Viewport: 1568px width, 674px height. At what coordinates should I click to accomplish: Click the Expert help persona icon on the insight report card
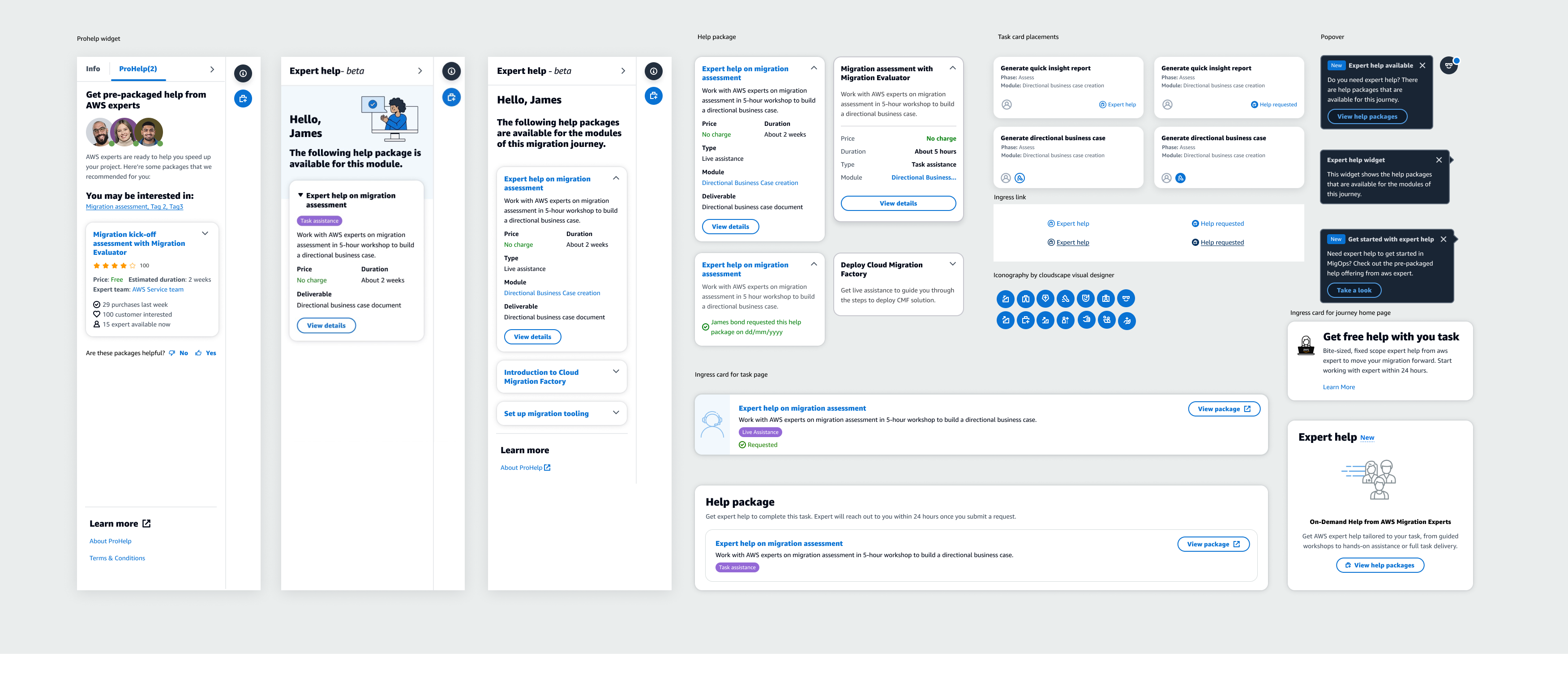pos(1007,104)
